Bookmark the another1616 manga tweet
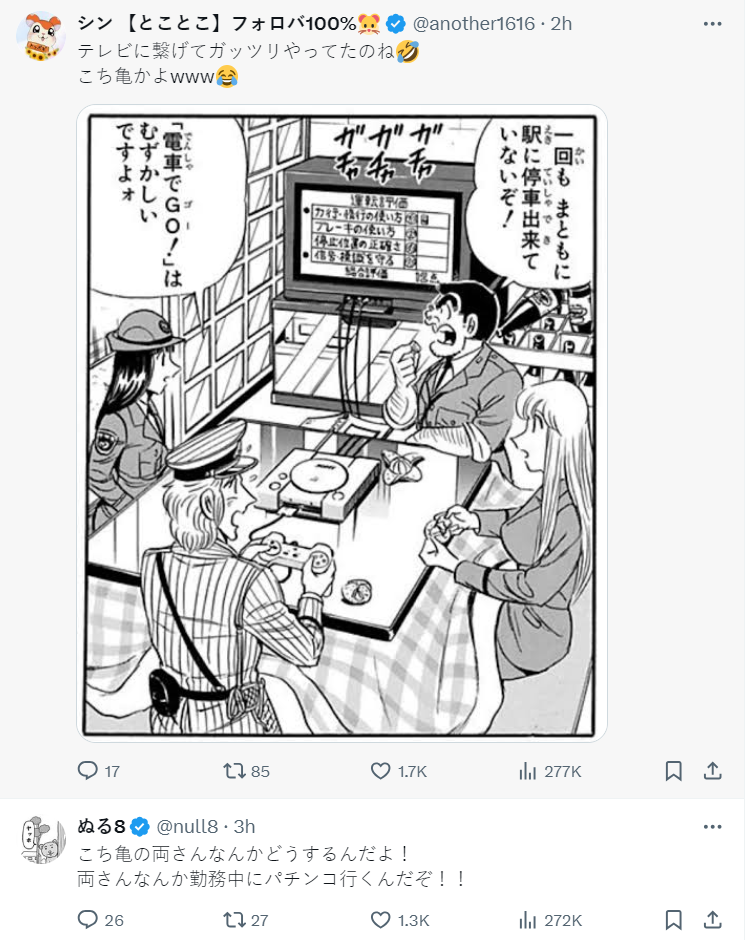 tap(673, 770)
